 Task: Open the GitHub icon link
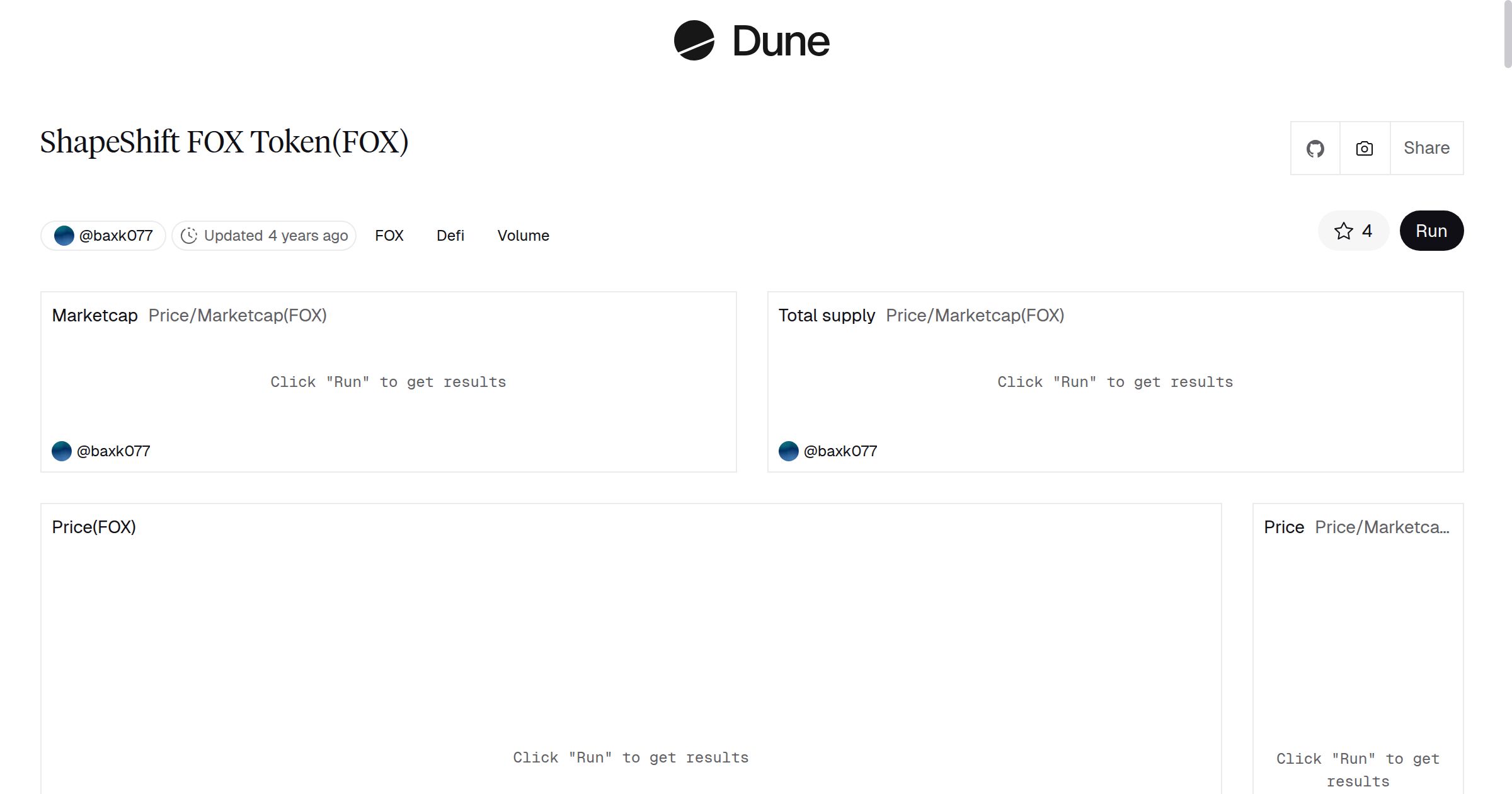[1315, 149]
